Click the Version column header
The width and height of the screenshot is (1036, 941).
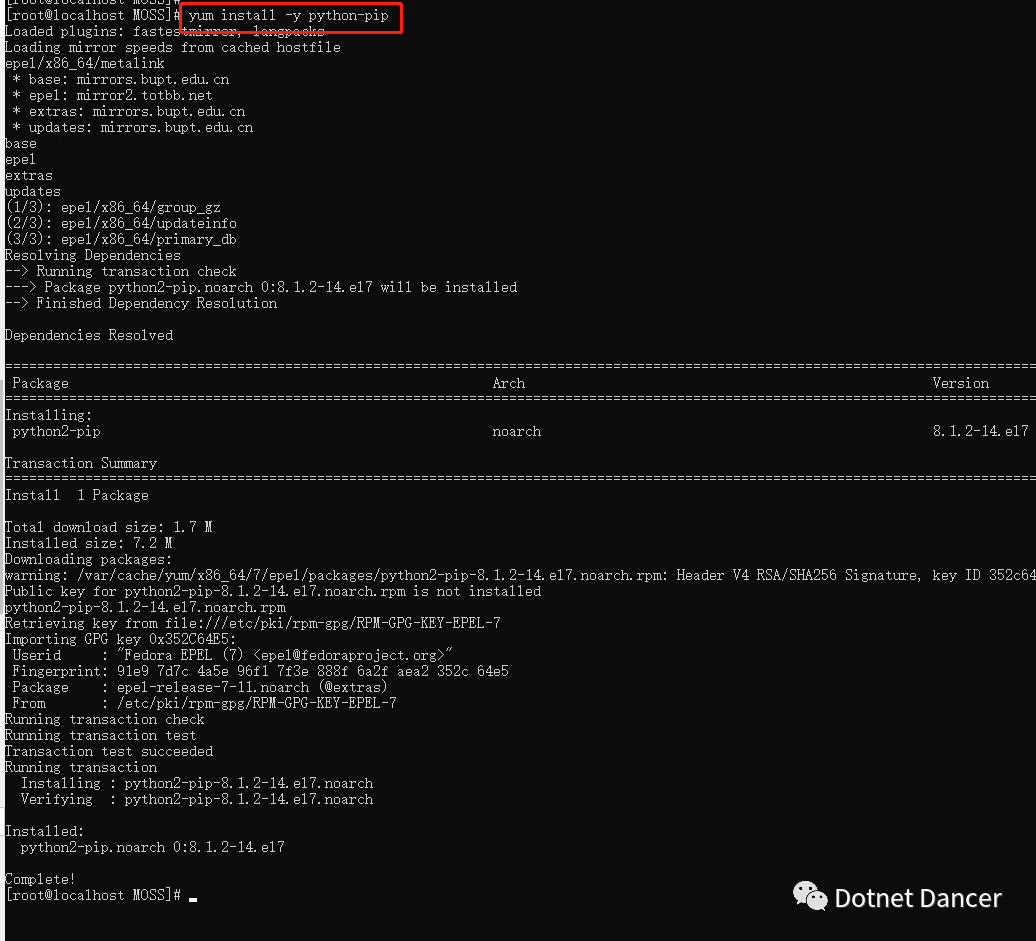point(961,383)
